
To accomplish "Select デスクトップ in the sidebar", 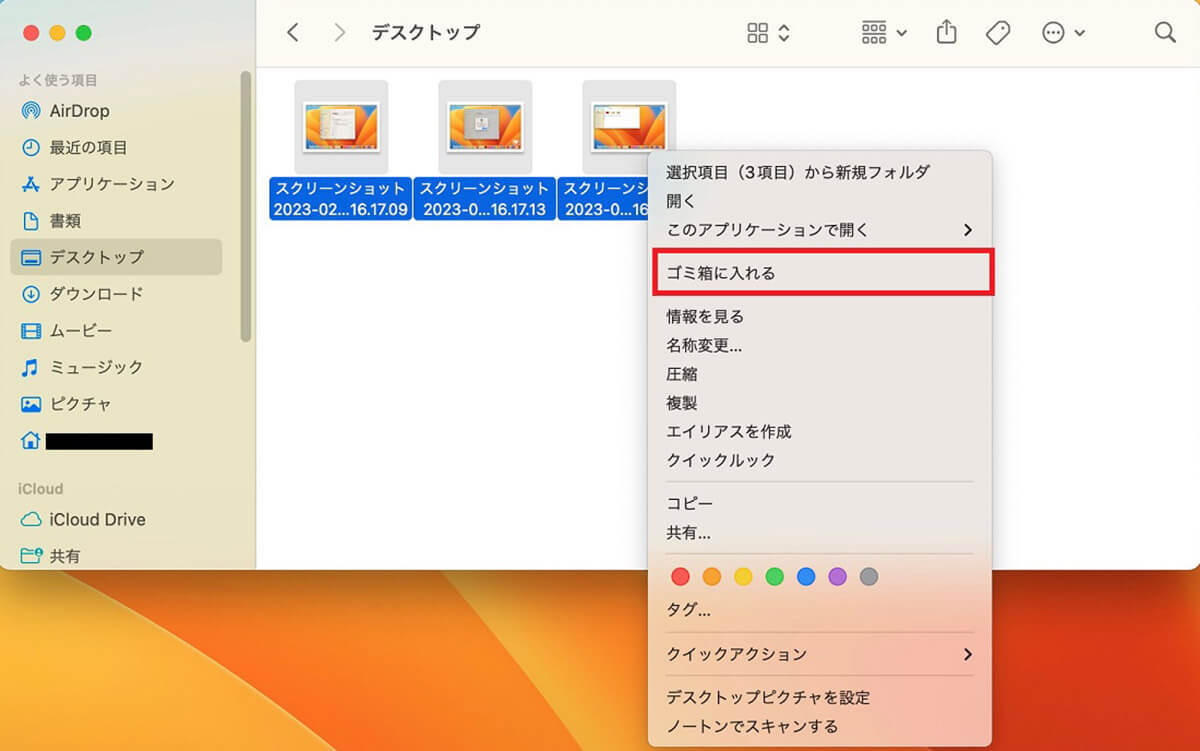I will coord(116,257).
